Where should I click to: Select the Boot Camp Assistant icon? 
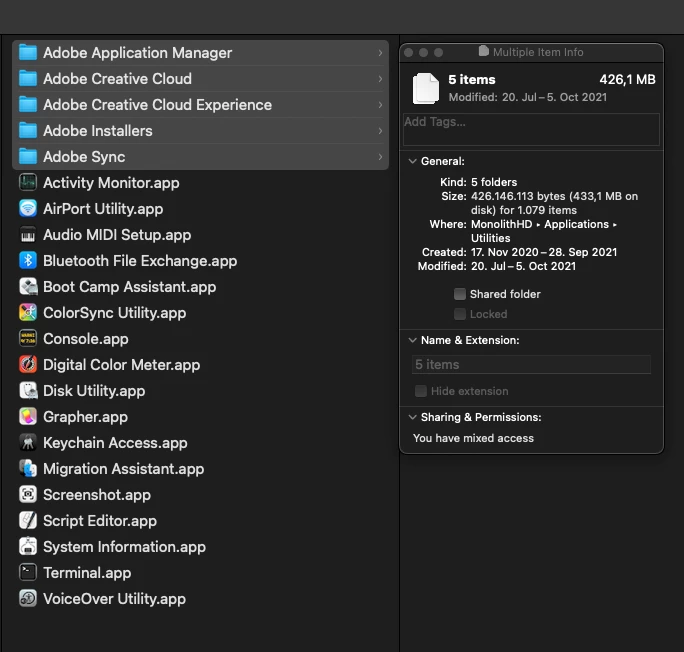(28, 287)
